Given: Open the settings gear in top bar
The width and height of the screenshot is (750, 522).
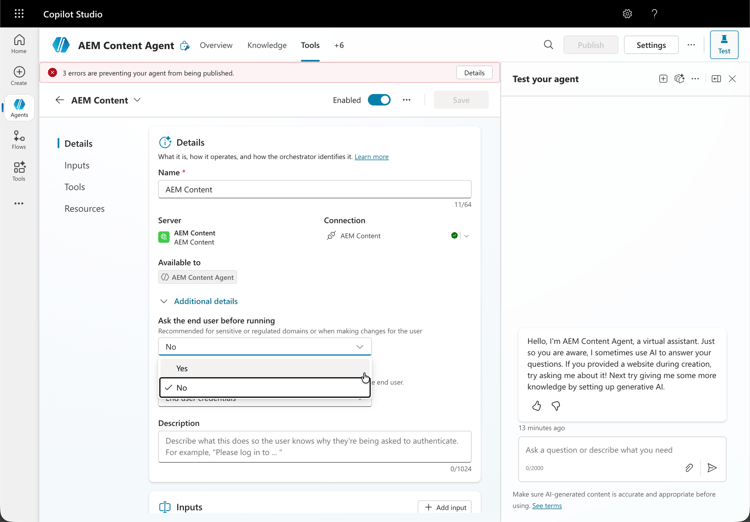Looking at the screenshot, I should (x=627, y=14).
